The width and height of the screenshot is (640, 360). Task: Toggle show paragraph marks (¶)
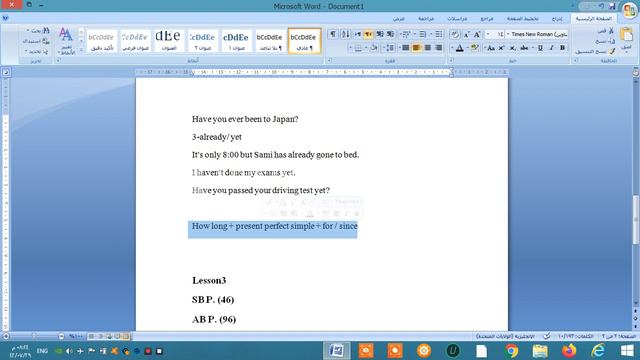(x=333, y=34)
